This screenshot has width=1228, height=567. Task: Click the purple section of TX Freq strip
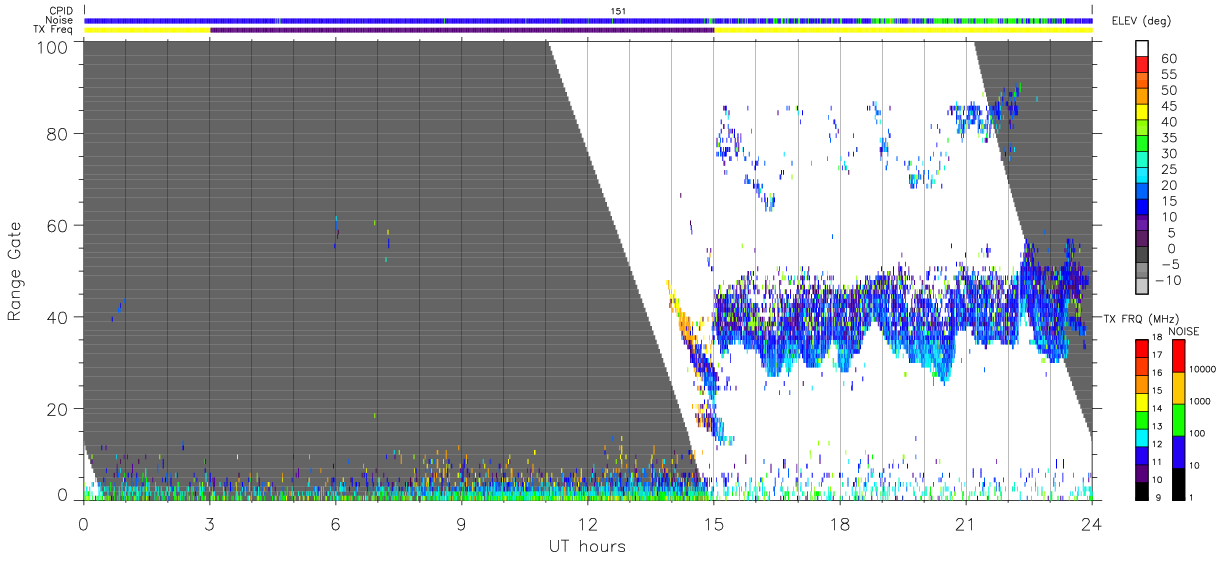pyautogui.click(x=462, y=30)
